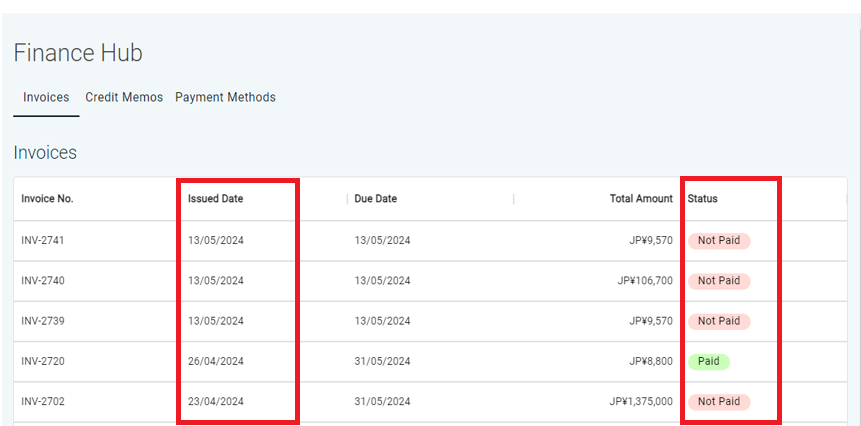Open invoice INV-2739
The height and width of the screenshot is (426, 861).
coord(43,321)
